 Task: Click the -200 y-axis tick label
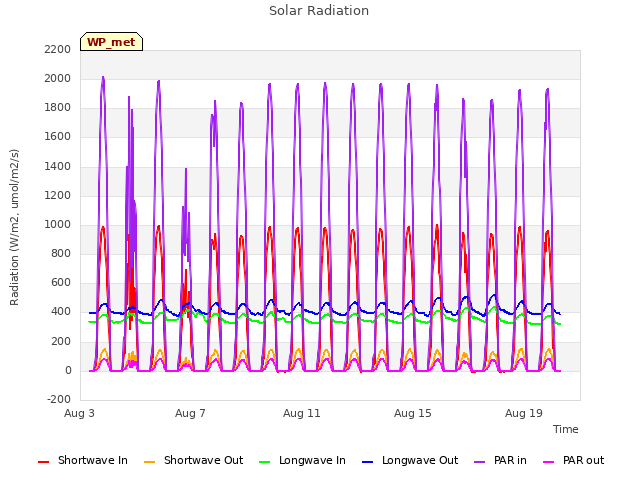pyautogui.click(x=59, y=399)
